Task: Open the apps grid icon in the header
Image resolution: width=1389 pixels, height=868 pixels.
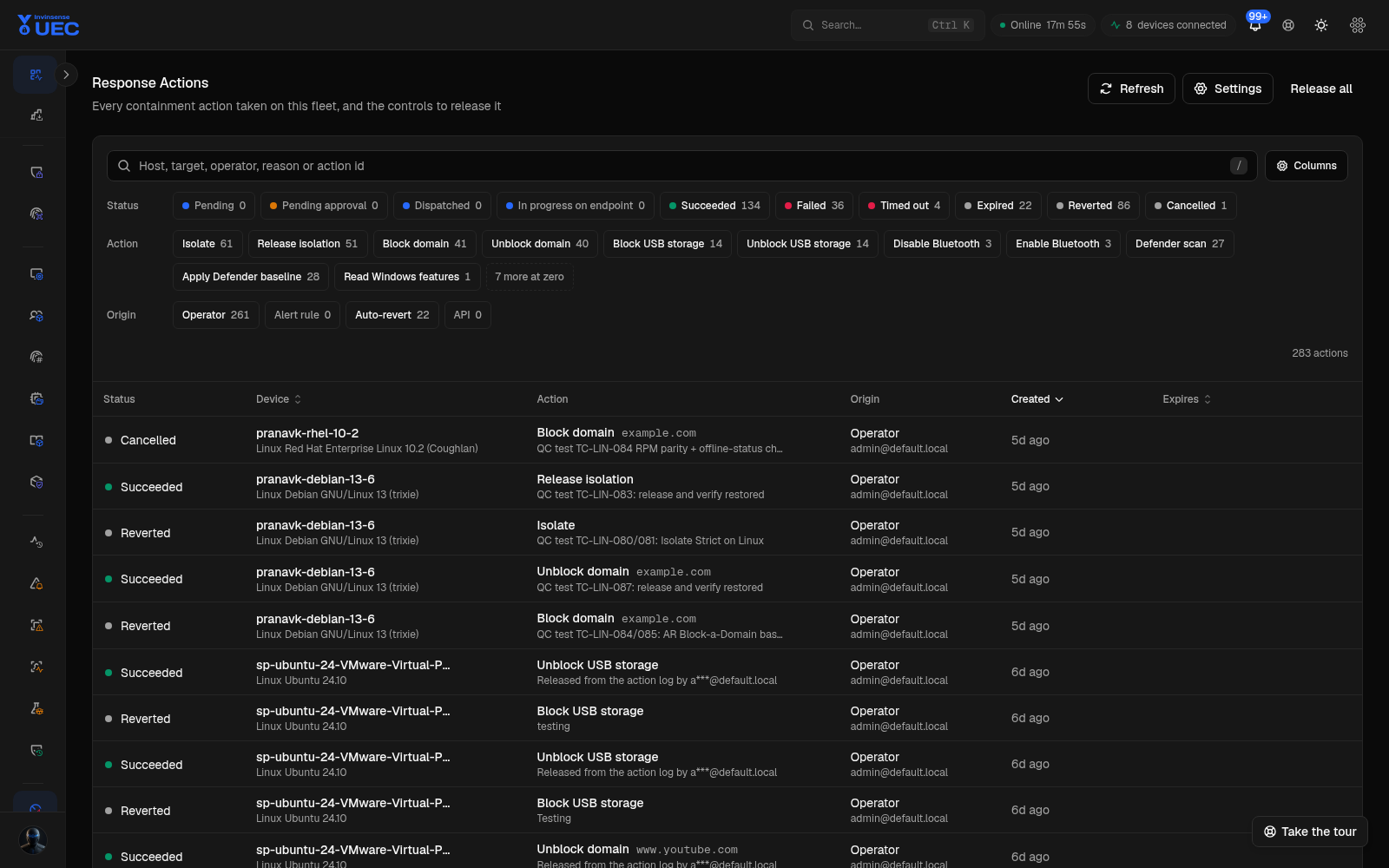Action: pos(1358,25)
